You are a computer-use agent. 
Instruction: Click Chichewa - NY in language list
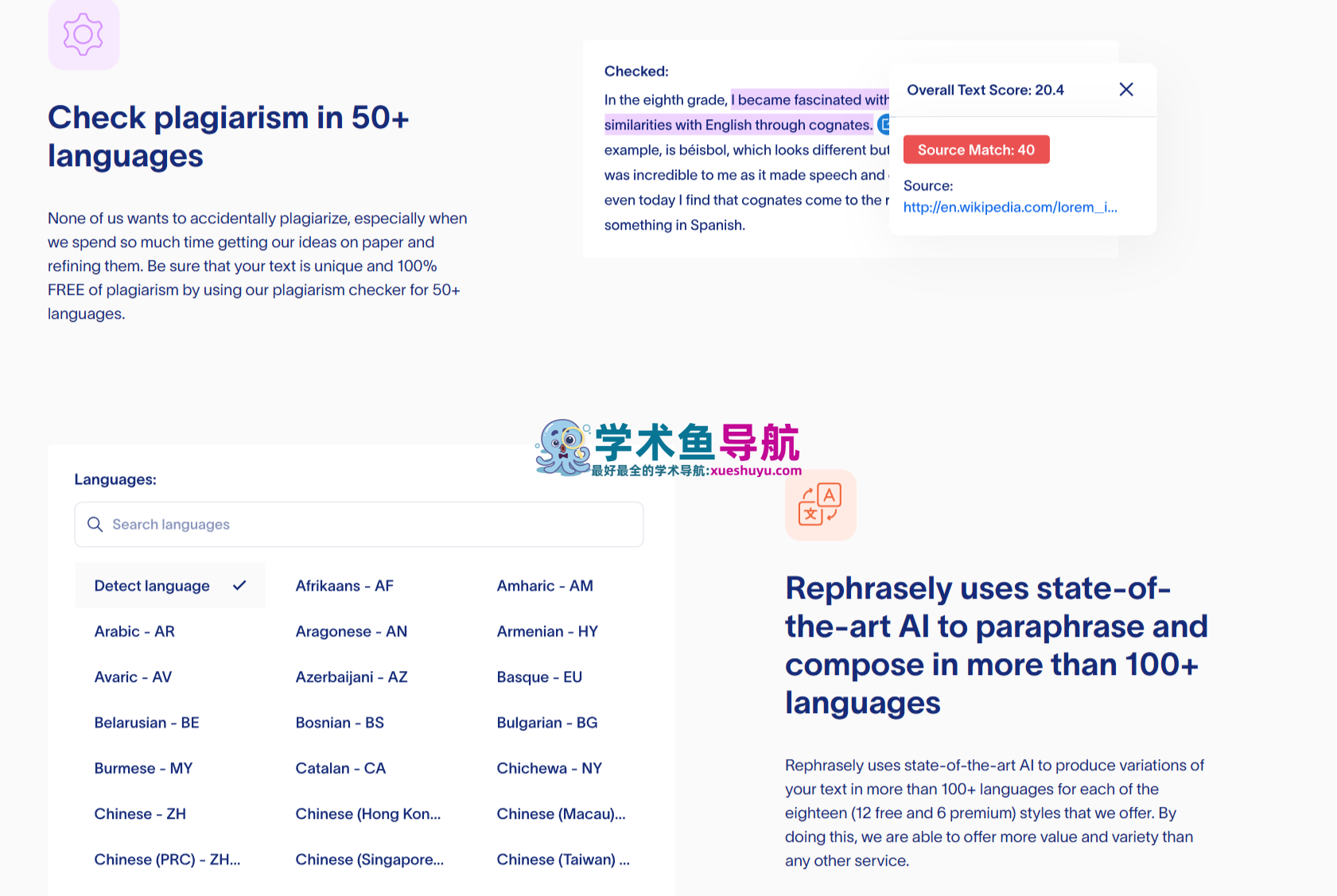(x=550, y=768)
